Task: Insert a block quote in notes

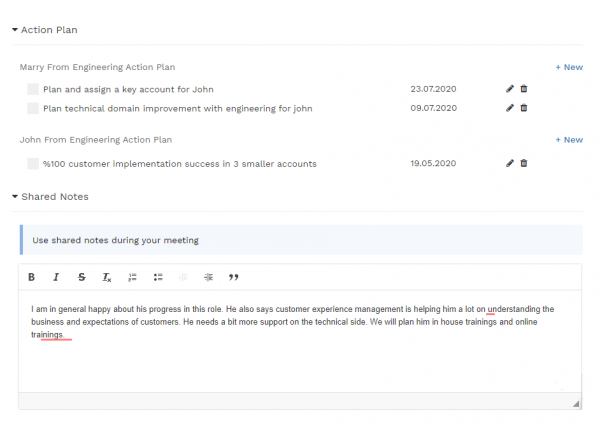Action: [x=235, y=277]
